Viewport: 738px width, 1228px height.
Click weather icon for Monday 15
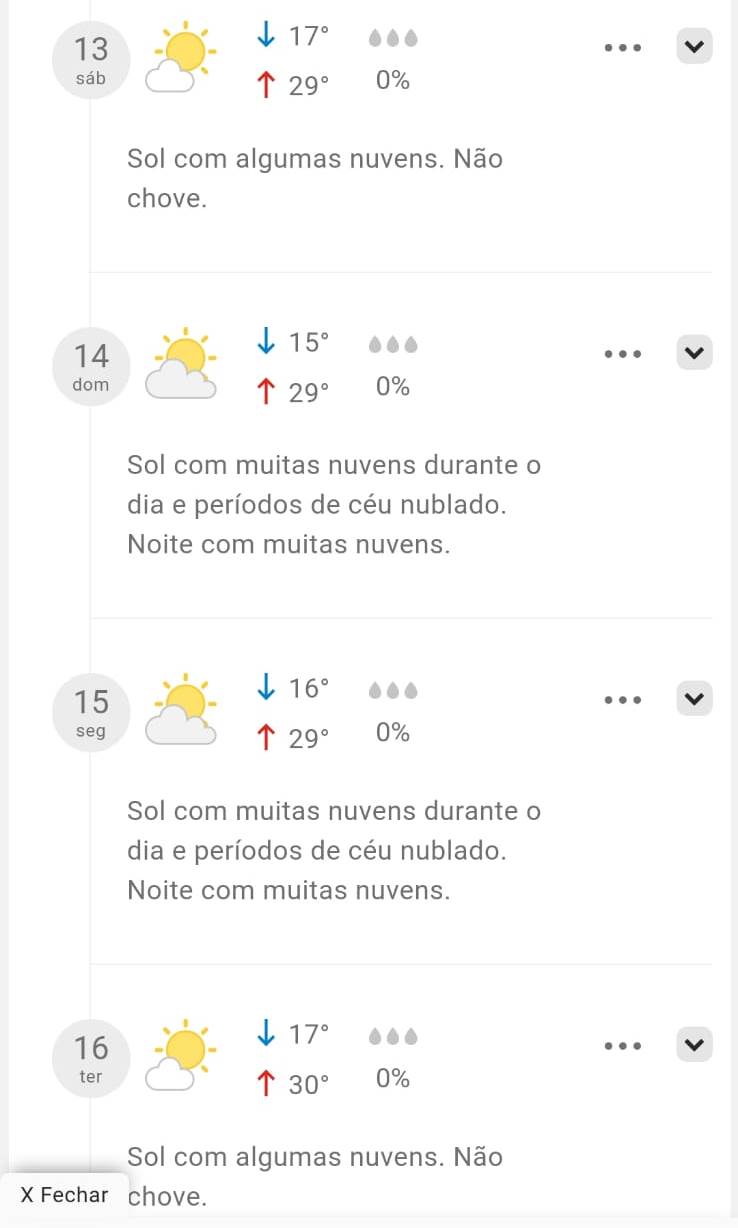coord(182,711)
